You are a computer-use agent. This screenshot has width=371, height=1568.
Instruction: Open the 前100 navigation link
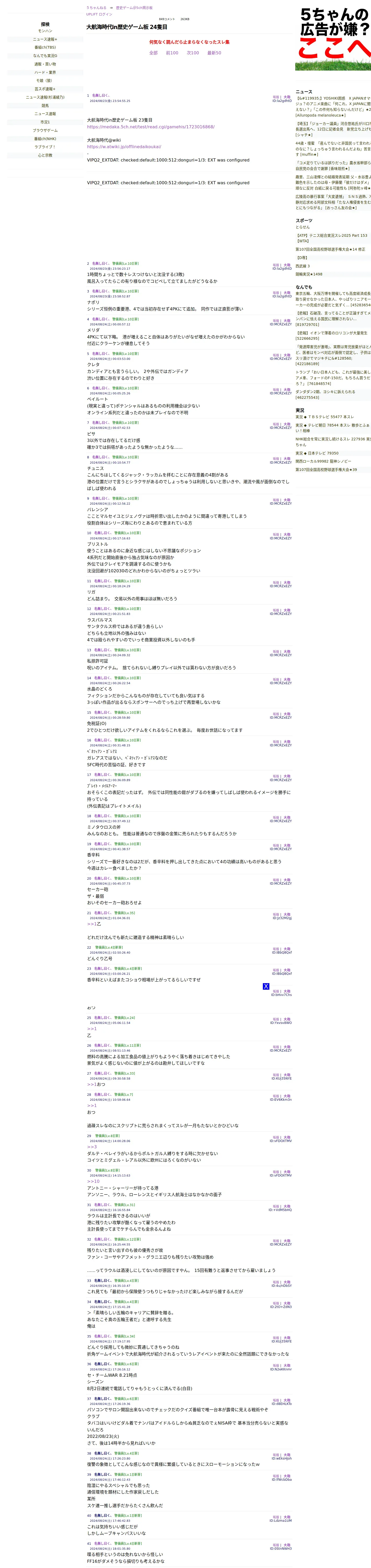172,53
